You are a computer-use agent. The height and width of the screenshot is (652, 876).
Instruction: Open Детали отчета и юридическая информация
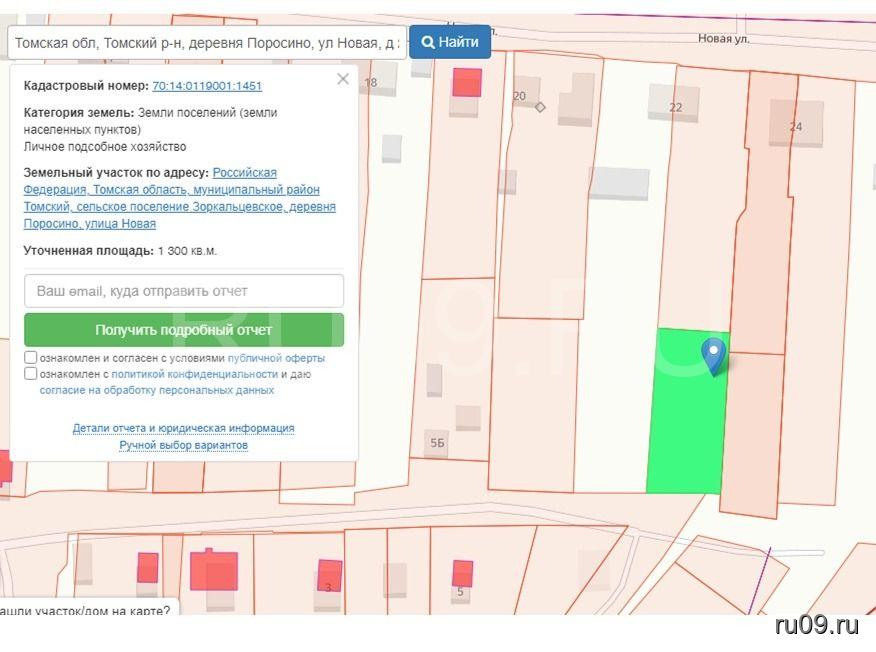[x=183, y=428]
